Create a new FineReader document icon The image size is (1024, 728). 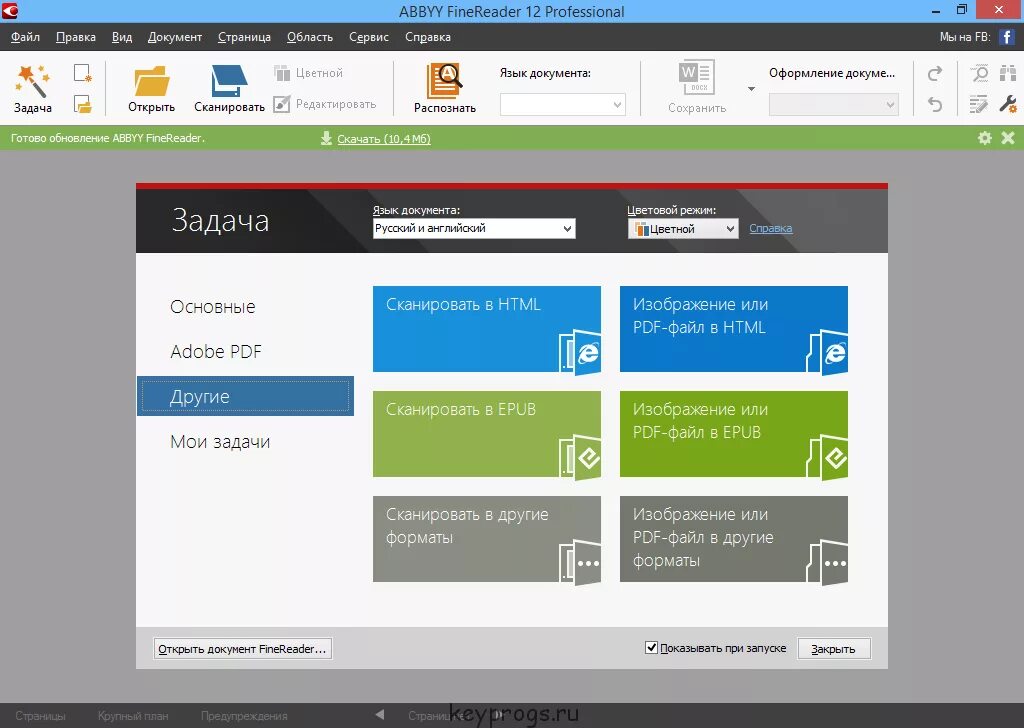coord(82,72)
